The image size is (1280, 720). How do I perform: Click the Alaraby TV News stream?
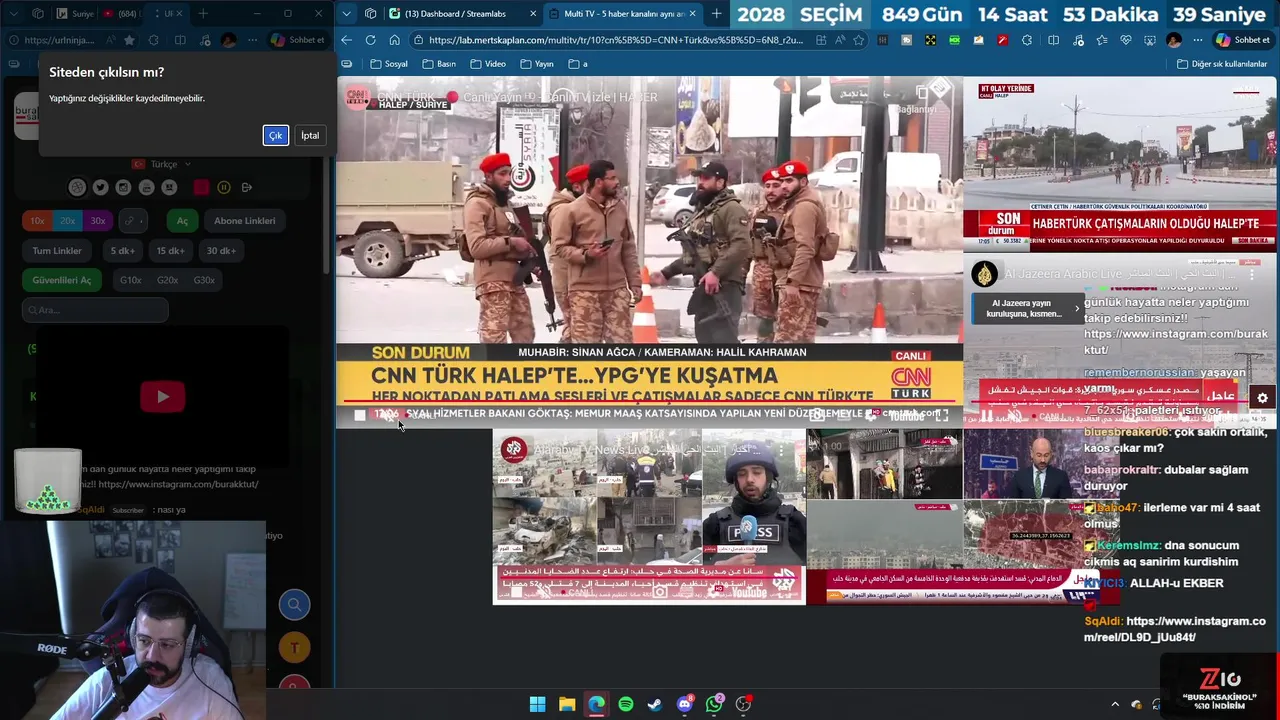(x=649, y=517)
